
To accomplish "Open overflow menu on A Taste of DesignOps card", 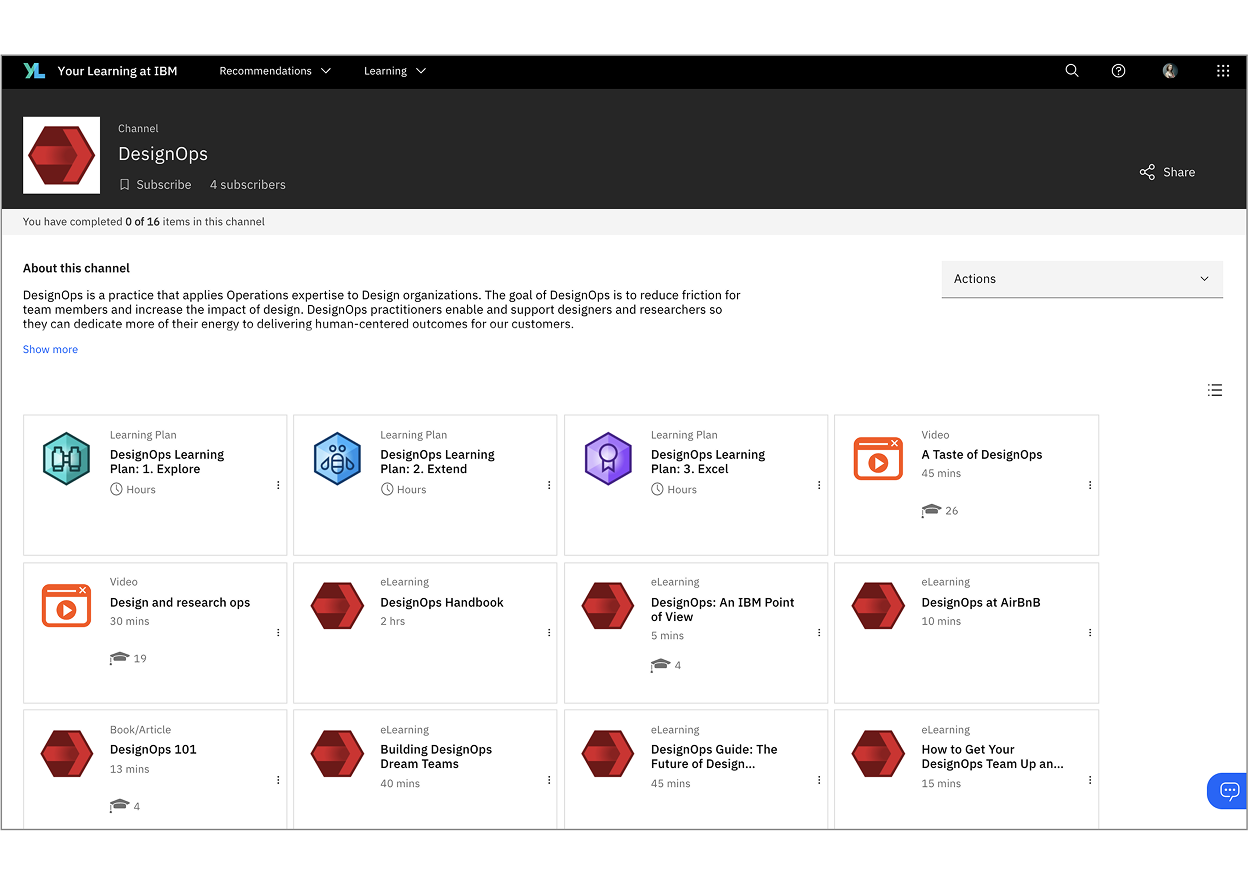I will click(x=1090, y=485).
